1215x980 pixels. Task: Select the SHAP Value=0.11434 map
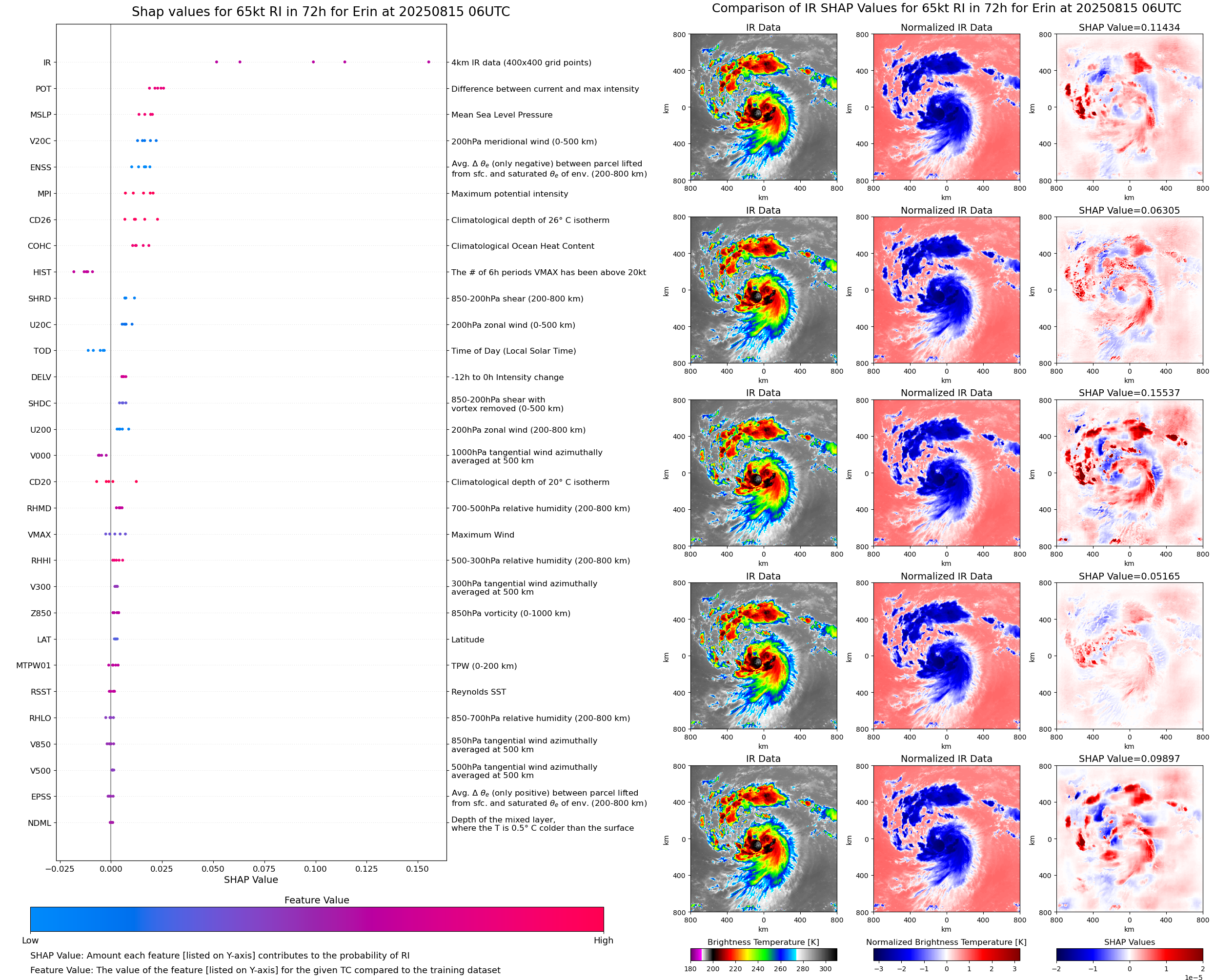(x=1129, y=107)
